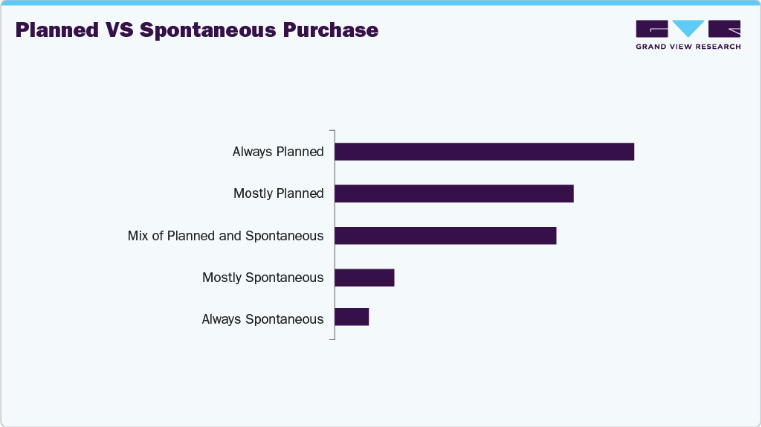The width and height of the screenshot is (761, 427).
Task: Select the Mix of Planned and Spontaneous label
Action: click(226, 236)
